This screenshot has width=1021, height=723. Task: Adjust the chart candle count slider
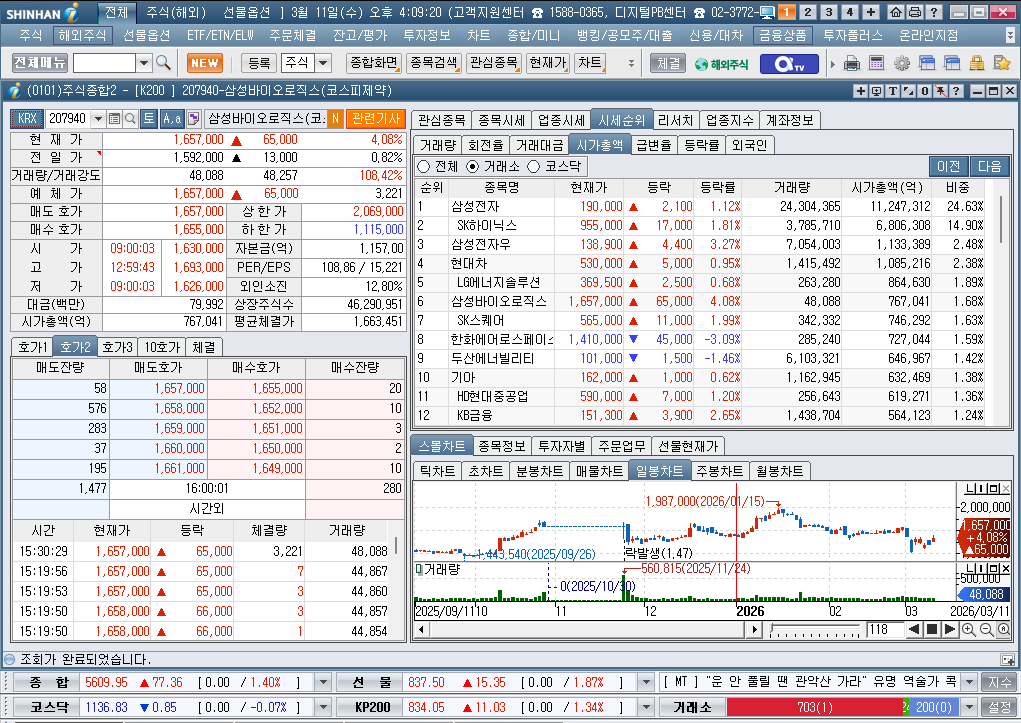815,629
